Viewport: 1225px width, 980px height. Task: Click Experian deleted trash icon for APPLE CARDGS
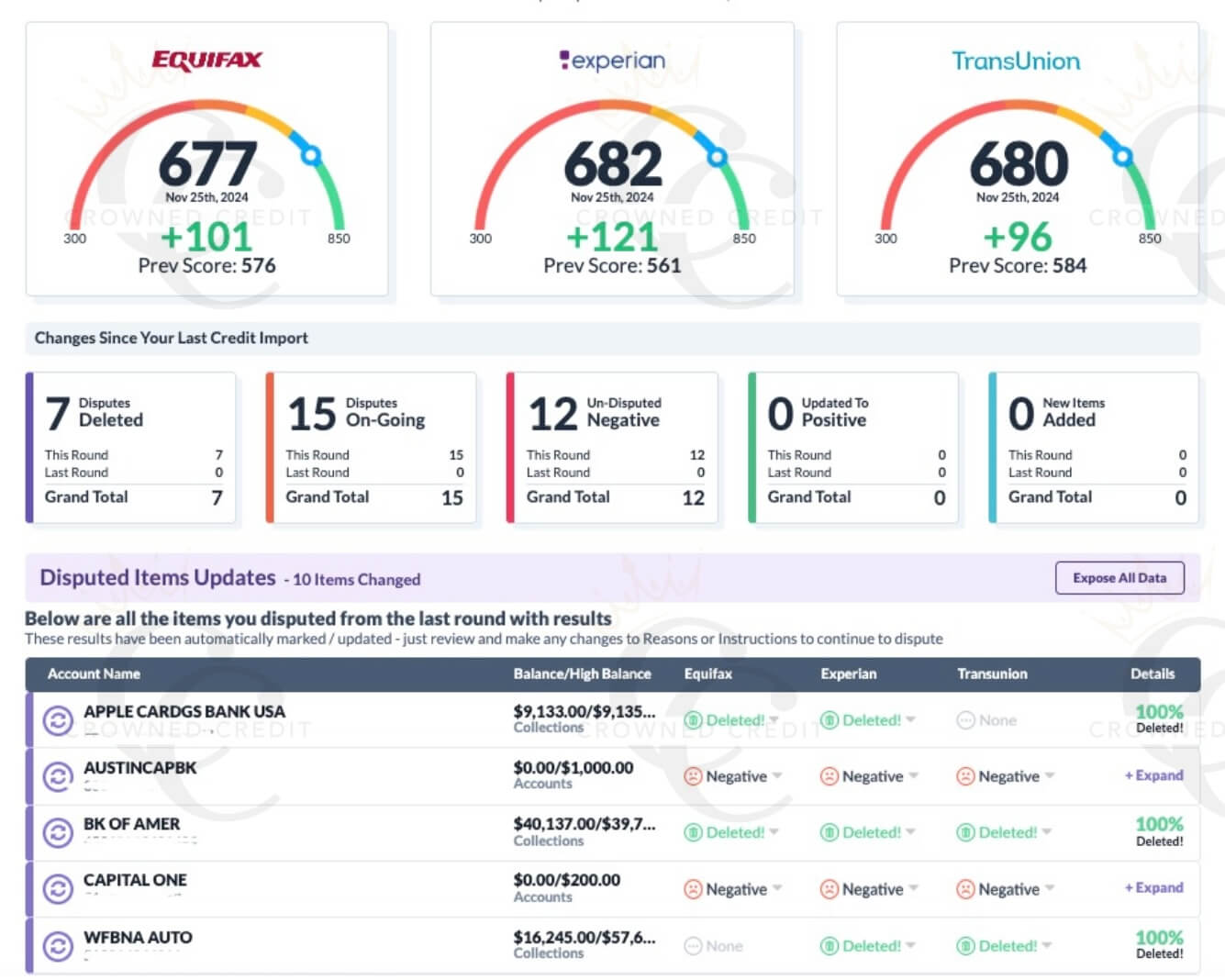tap(830, 720)
